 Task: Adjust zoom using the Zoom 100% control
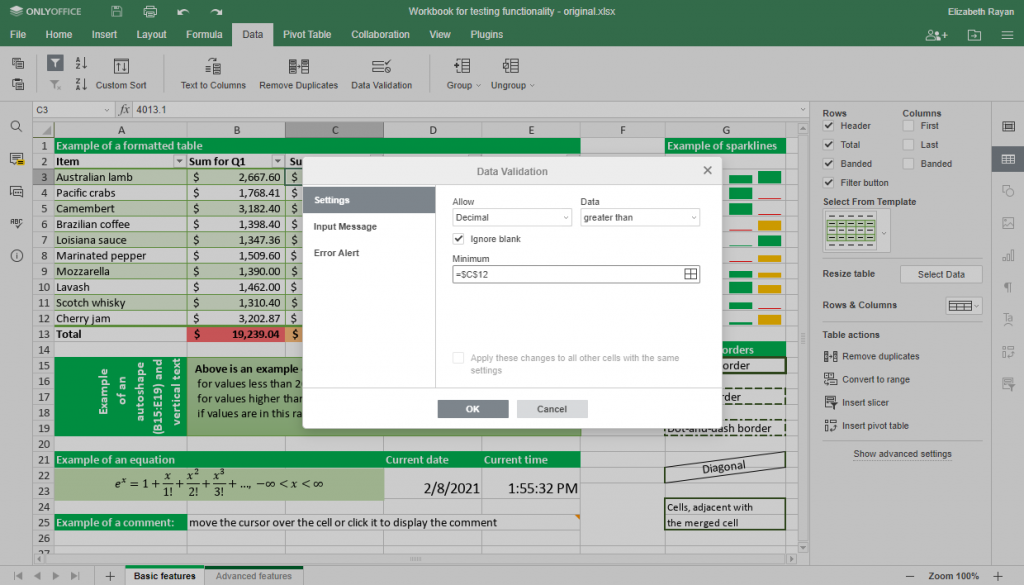pyautogui.click(x=953, y=575)
